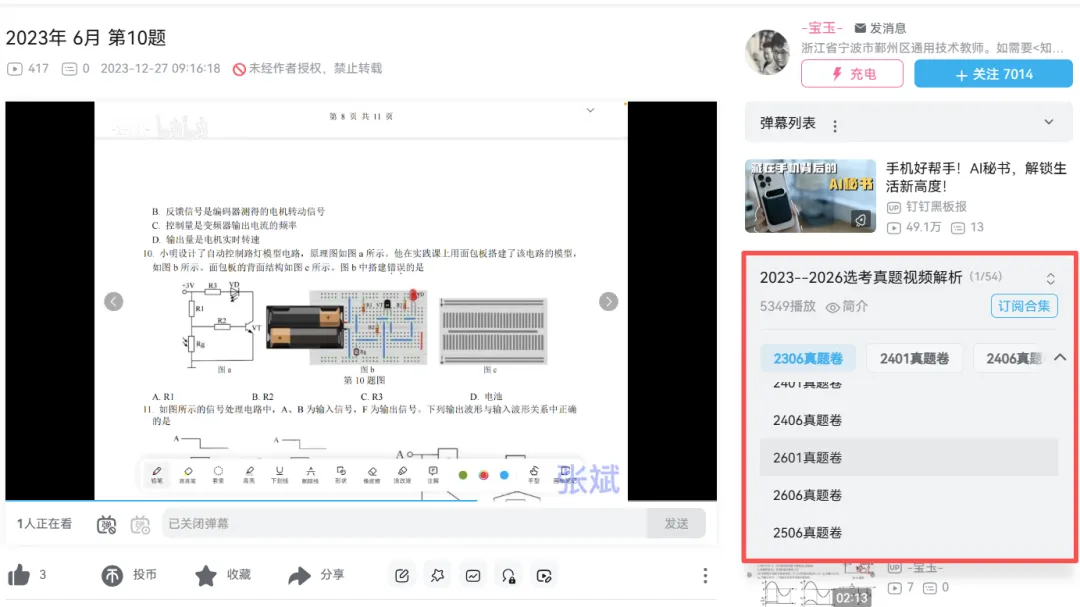
Task: Subscribe to collection with 订阅合集
Action: [1024, 306]
